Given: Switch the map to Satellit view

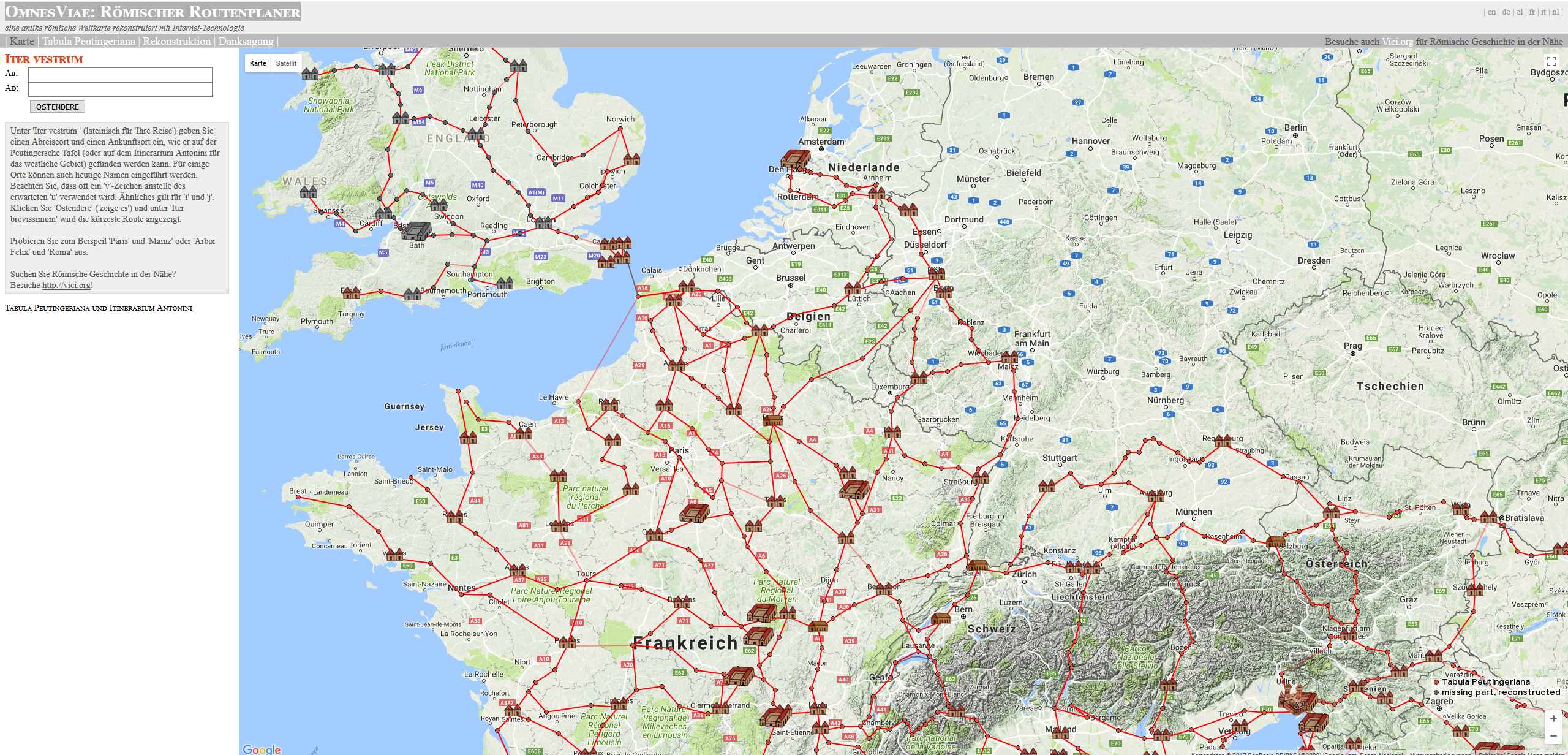Looking at the screenshot, I should click(x=286, y=63).
